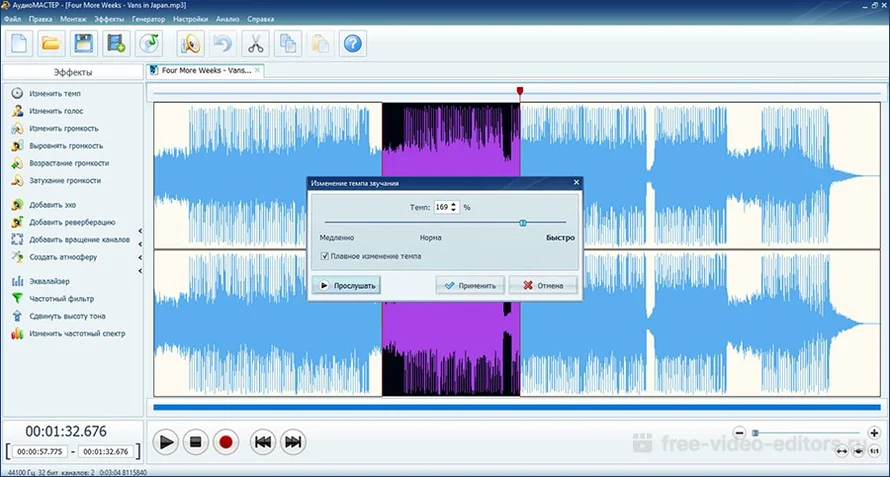Click the tempo slider handle in the dialog
The image size is (890, 477).
pyautogui.click(x=523, y=223)
